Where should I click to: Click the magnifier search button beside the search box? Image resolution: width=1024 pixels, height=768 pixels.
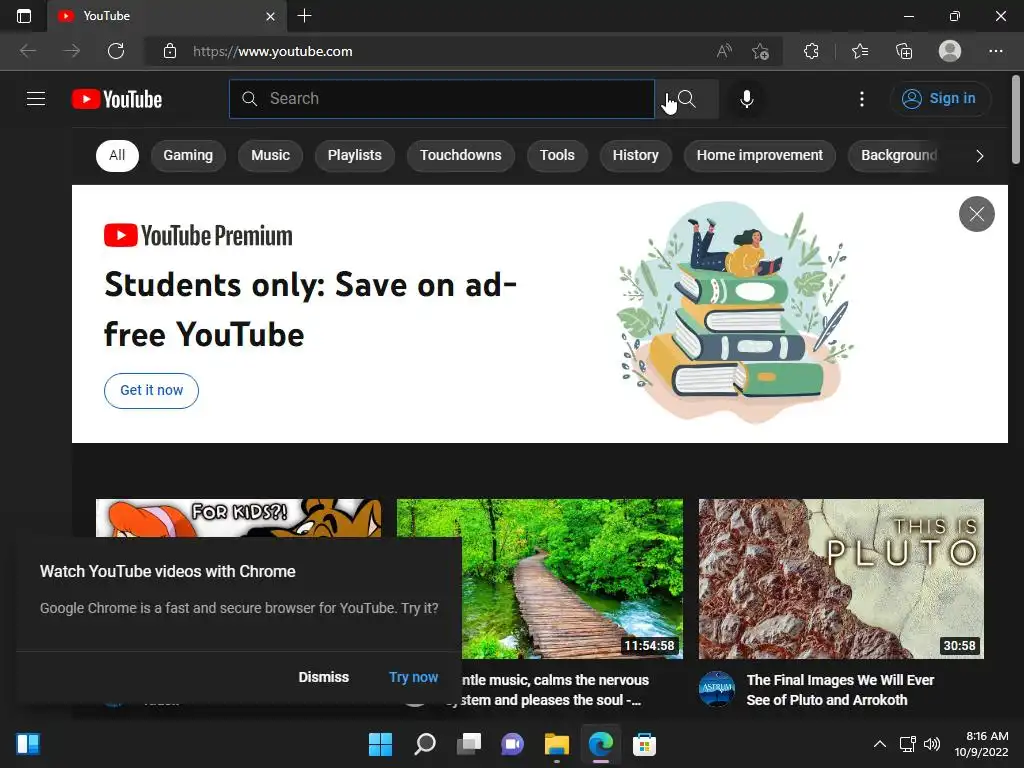[686, 99]
